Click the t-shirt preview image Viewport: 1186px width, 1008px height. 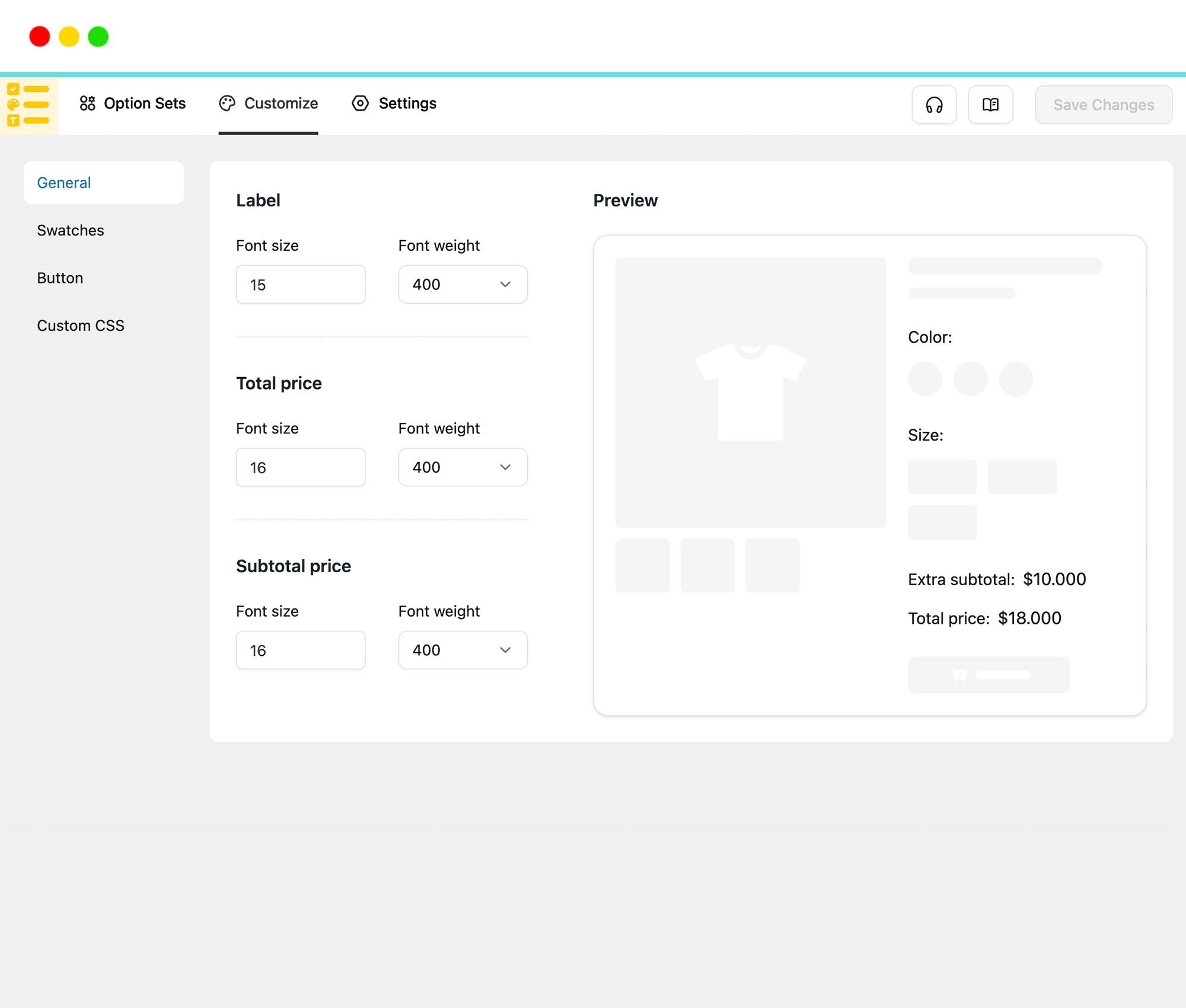point(750,392)
